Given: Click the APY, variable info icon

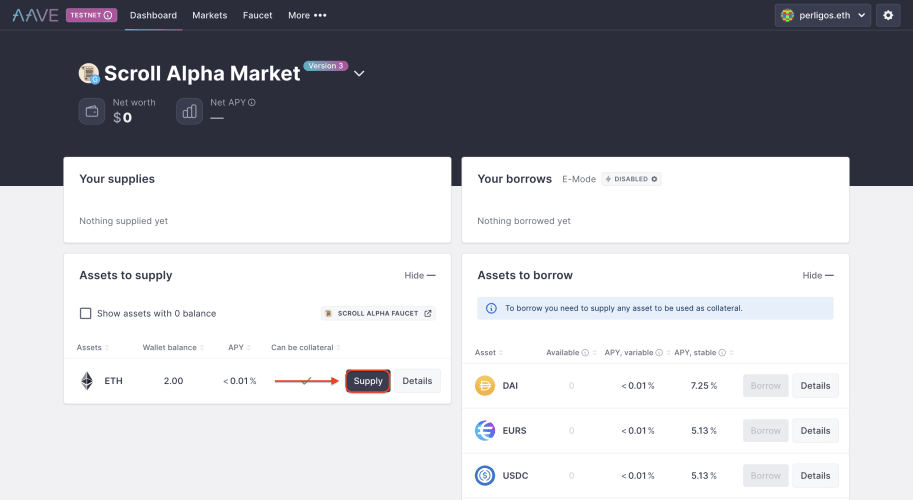Looking at the screenshot, I should [x=659, y=353].
